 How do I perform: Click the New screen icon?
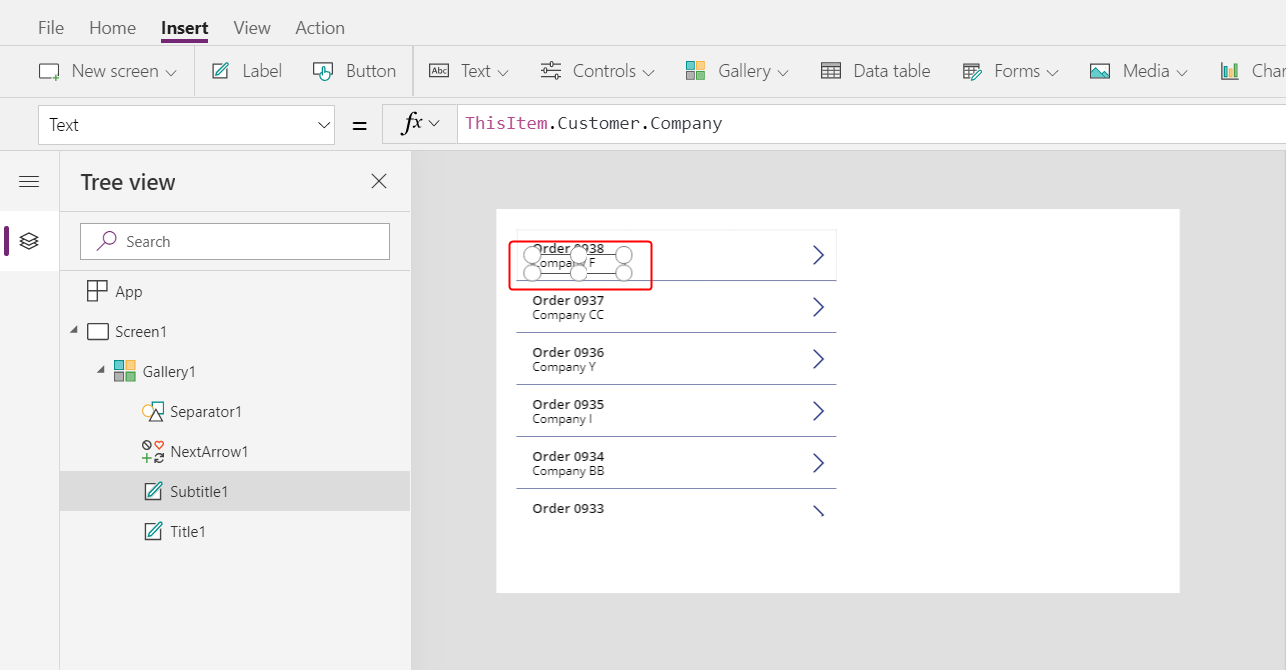(x=49, y=71)
